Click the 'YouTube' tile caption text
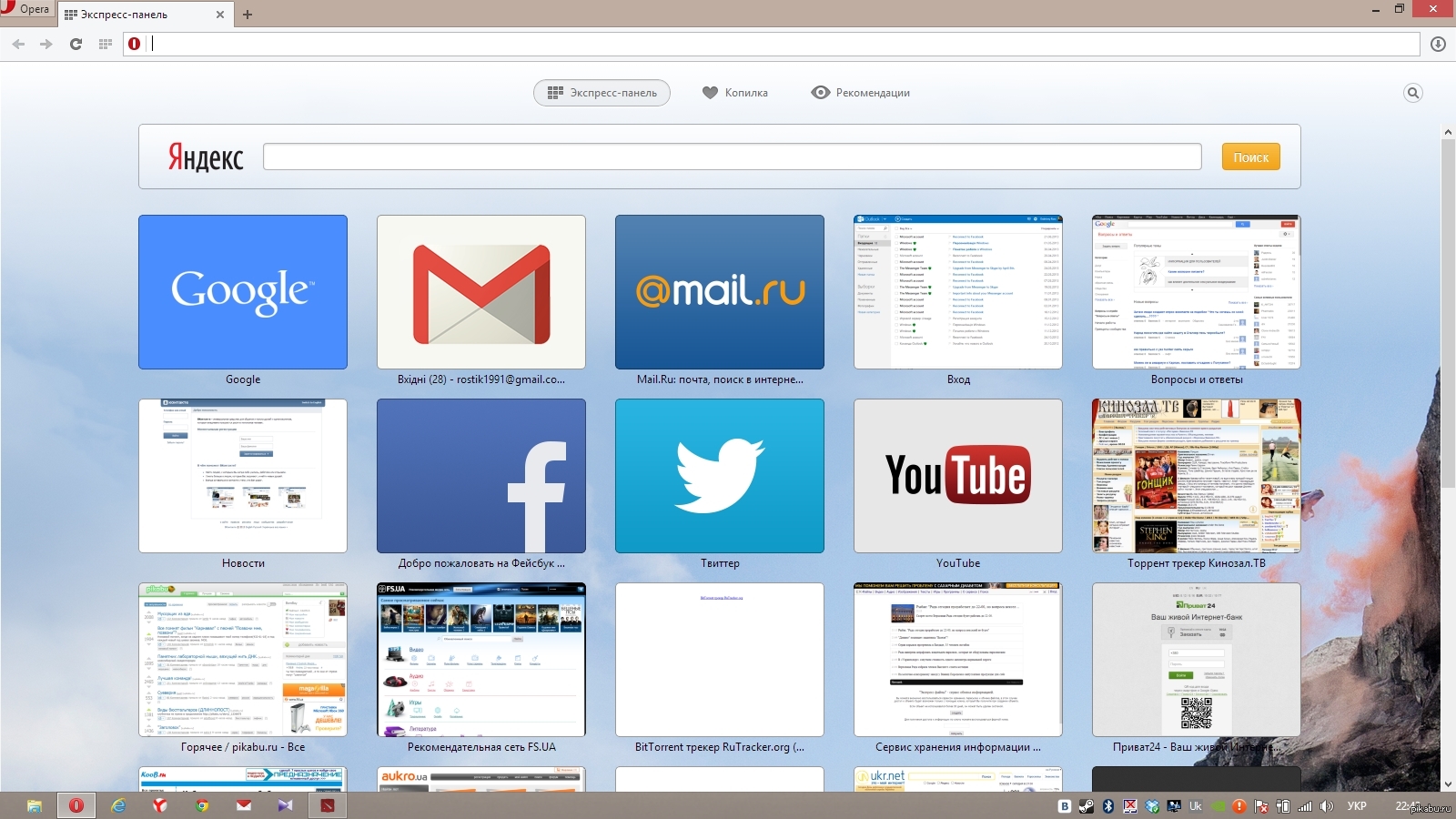This screenshot has width=1456, height=819. tap(958, 563)
